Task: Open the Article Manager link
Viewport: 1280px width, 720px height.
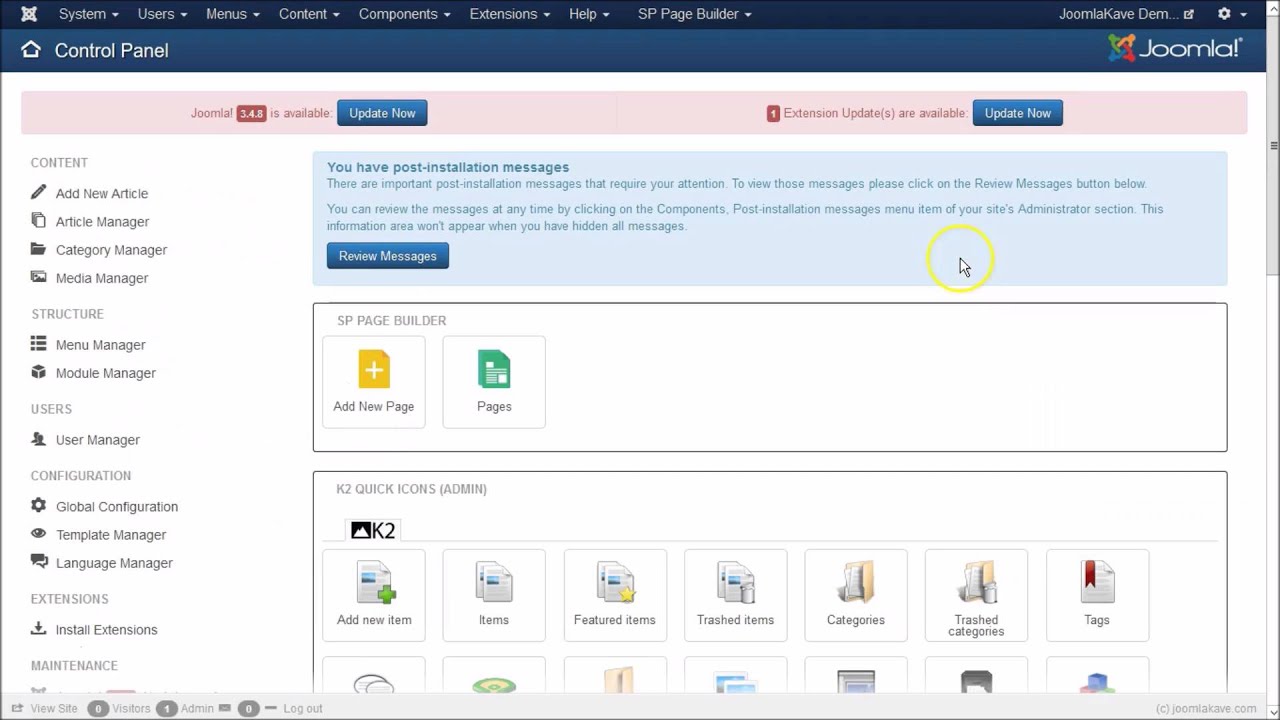Action: (102, 222)
